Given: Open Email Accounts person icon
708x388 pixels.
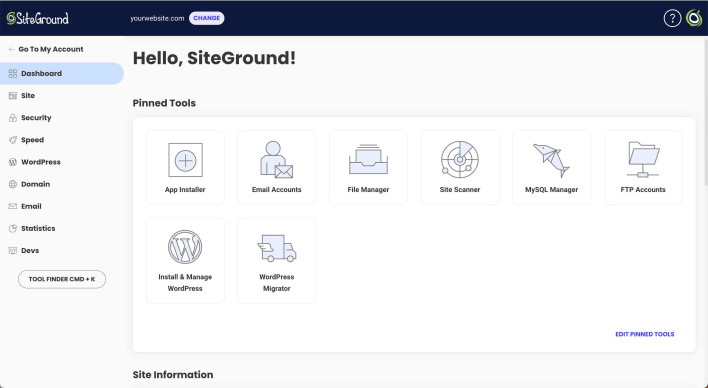Looking at the screenshot, I should pos(276,159).
